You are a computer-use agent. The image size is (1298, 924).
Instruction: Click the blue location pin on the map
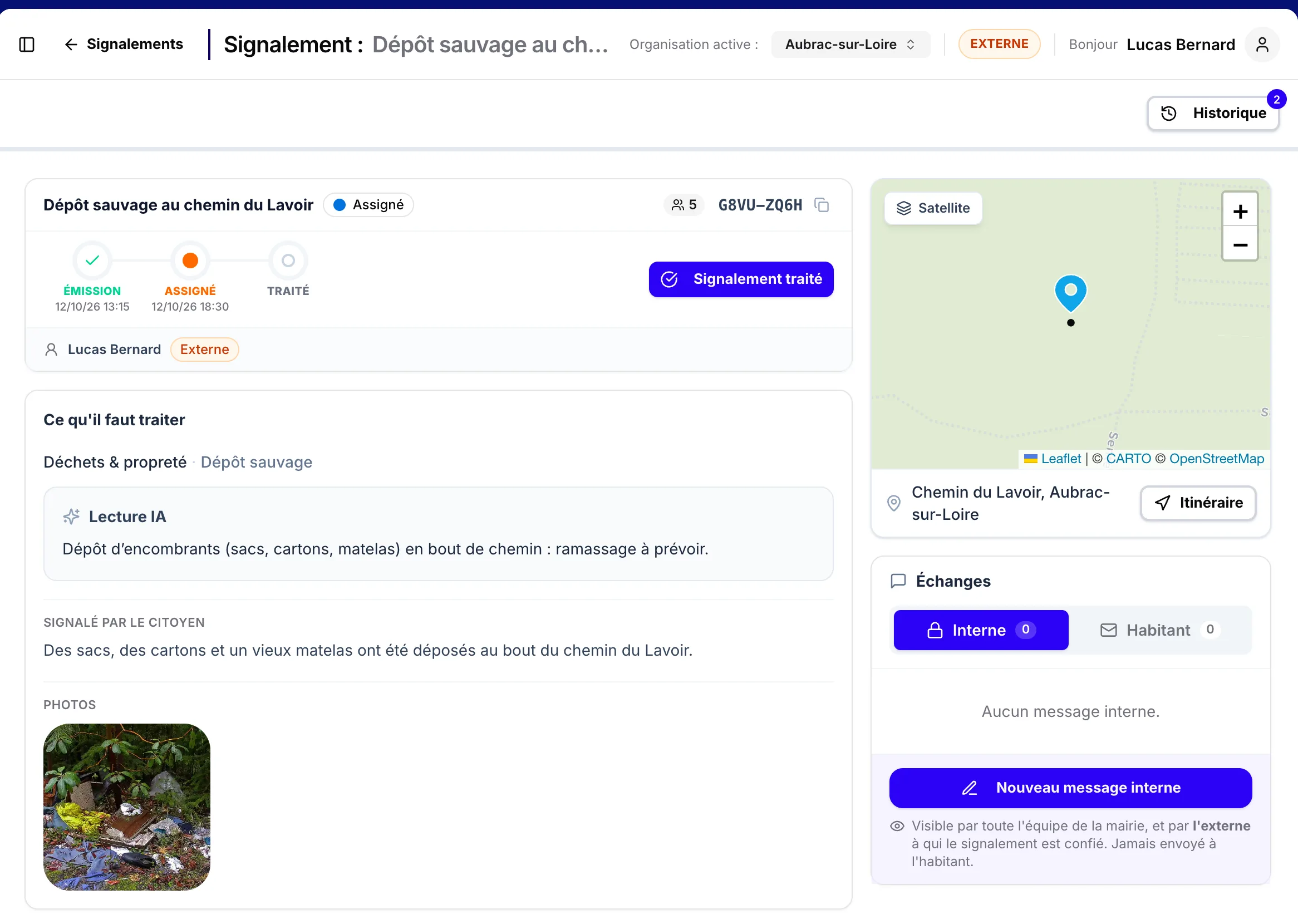[x=1070, y=293]
